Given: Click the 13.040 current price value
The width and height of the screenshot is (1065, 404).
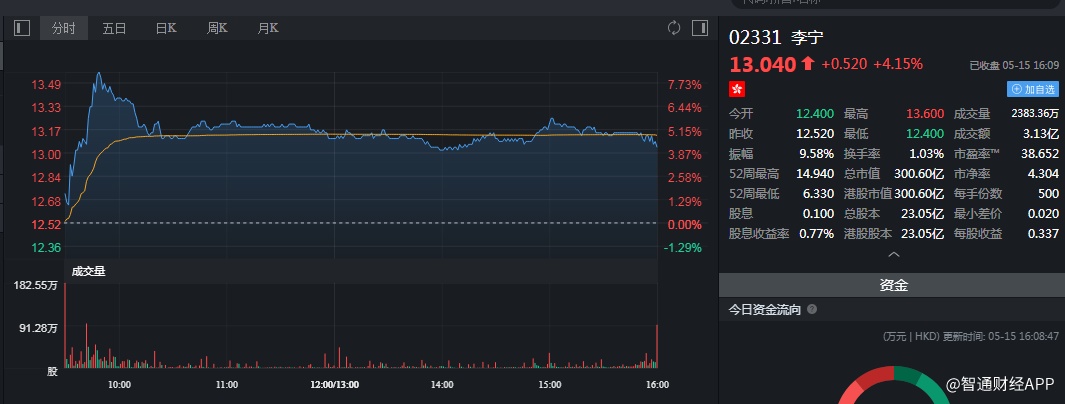Looking at the screenshot, I should coord(762,64).
